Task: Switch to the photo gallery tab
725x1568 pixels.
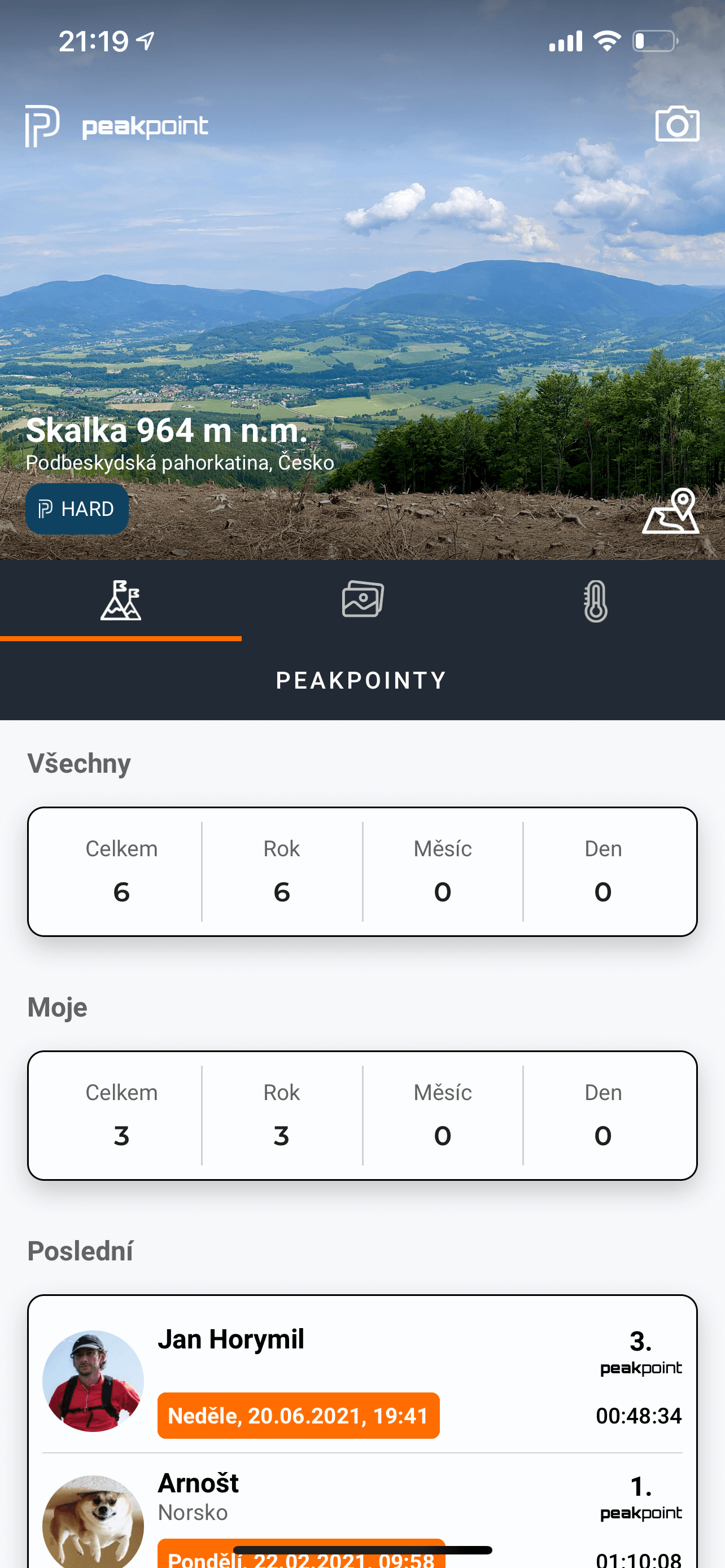Action: (x=363, y=599)
